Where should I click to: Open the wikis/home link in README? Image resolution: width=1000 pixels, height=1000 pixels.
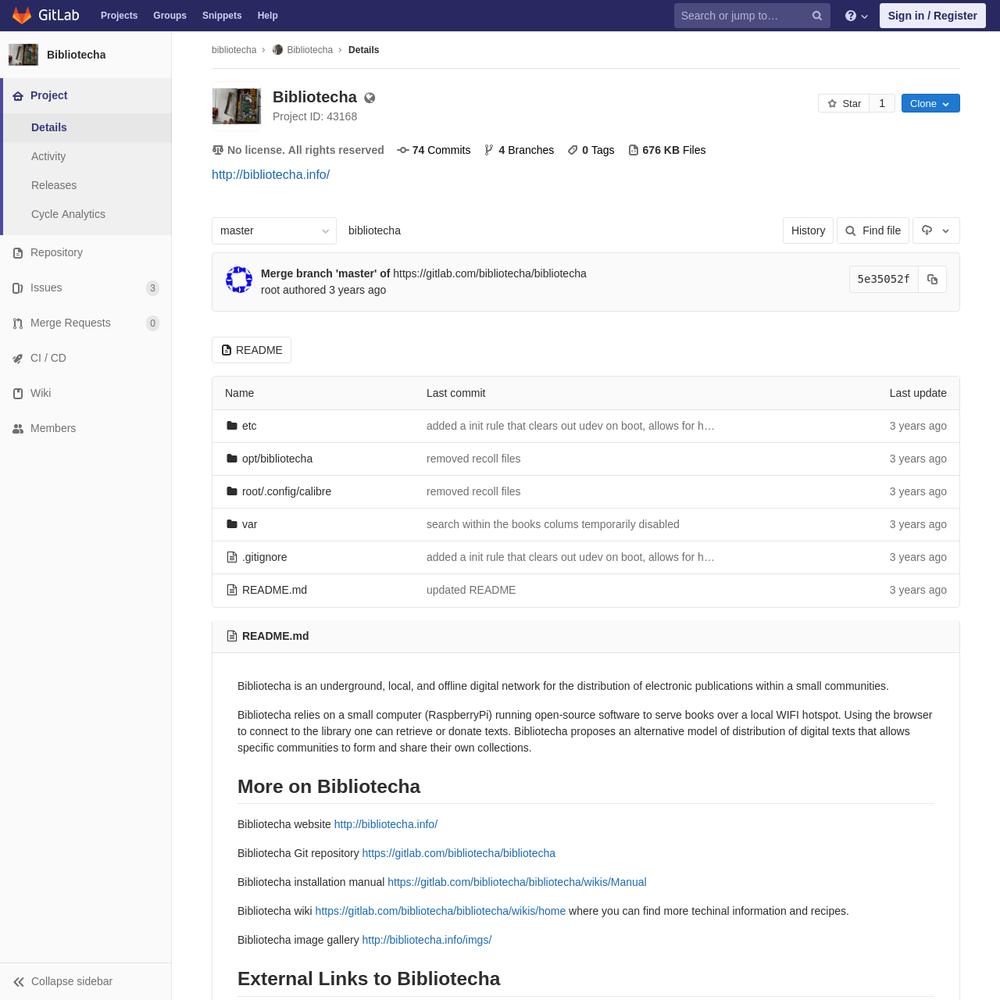440,911
